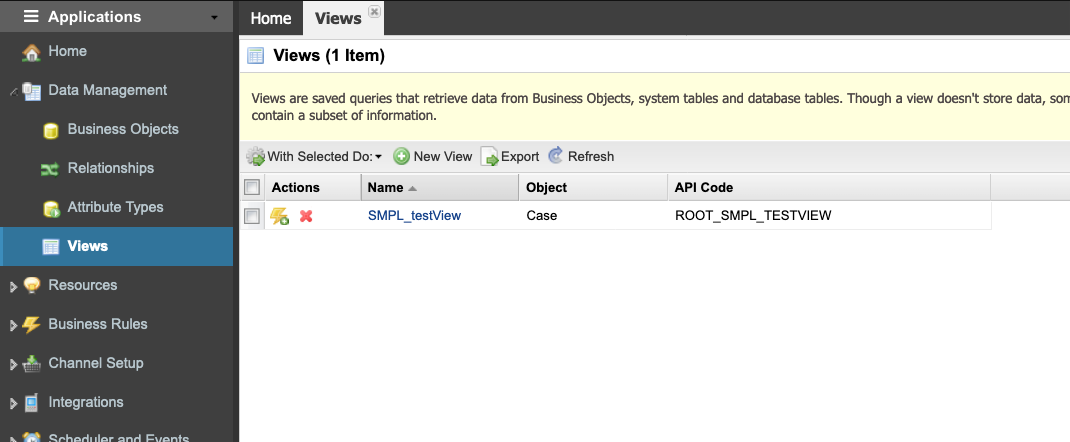Click the API Code column header
The width and height of the screenshot is (1070, 442).
[x=828, y=188]
